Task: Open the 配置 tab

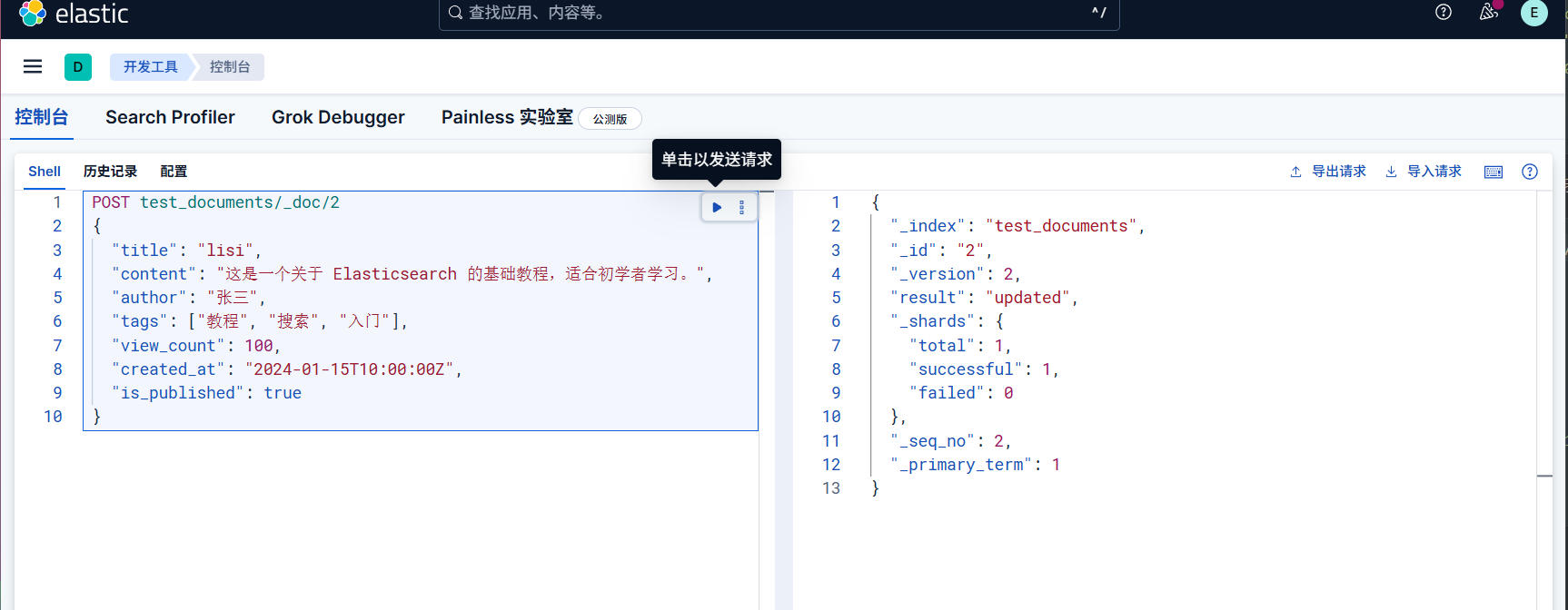Action: [x=174, y=172]
